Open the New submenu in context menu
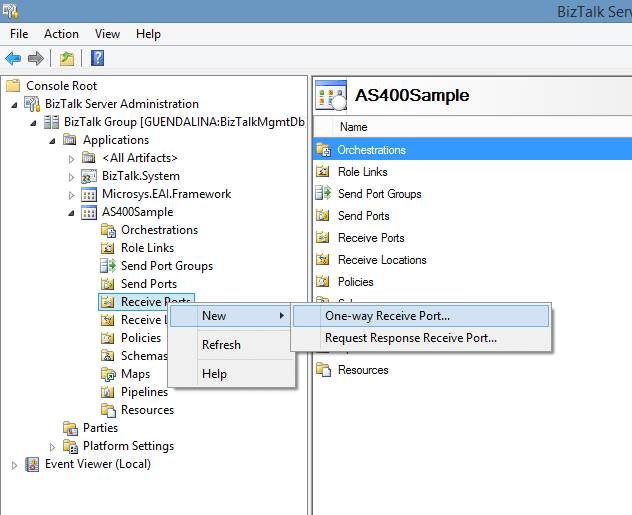Screen dimensions: 632x515 [230, 316]
